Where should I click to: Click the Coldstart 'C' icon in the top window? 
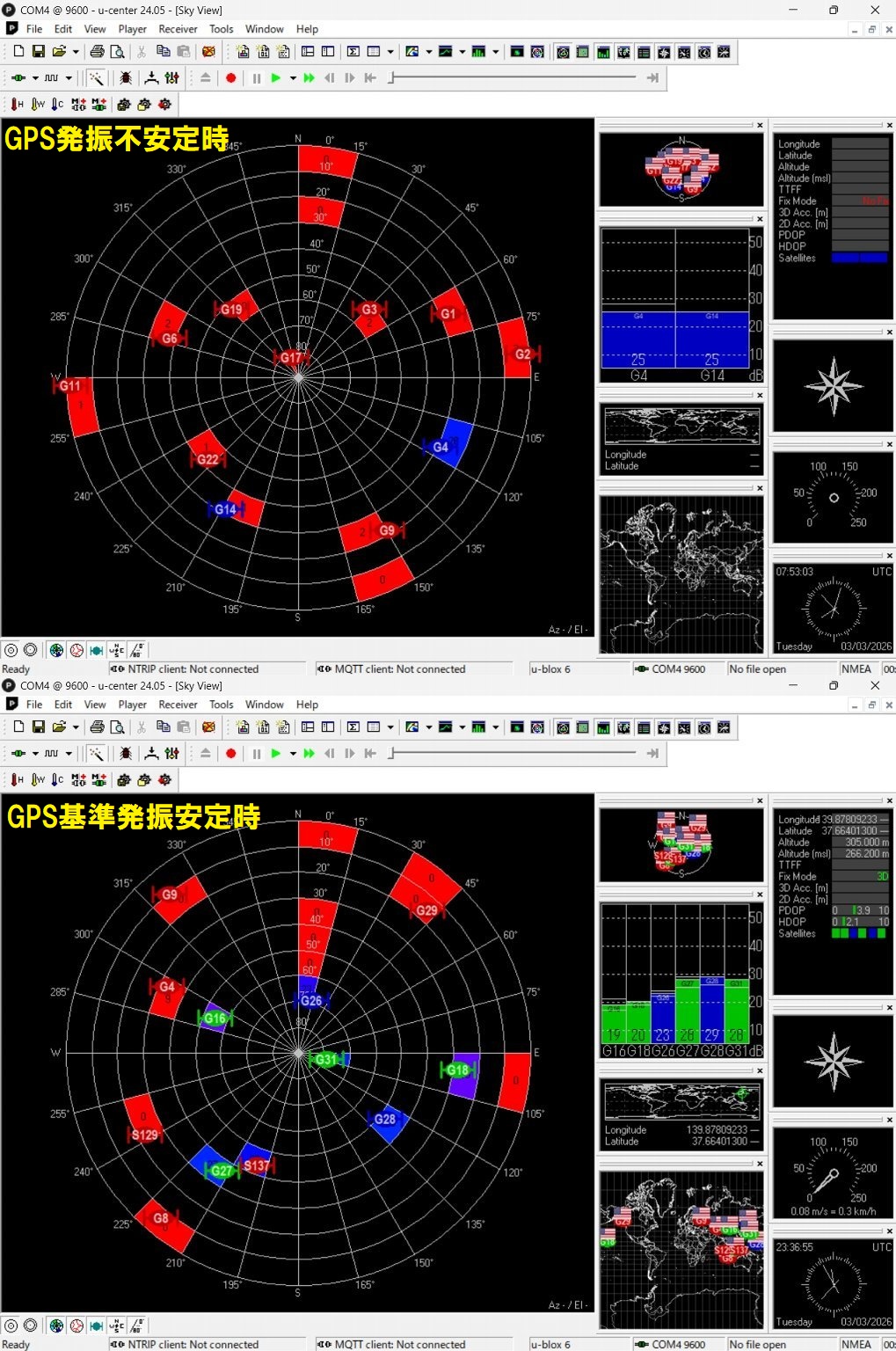(57, 105)
